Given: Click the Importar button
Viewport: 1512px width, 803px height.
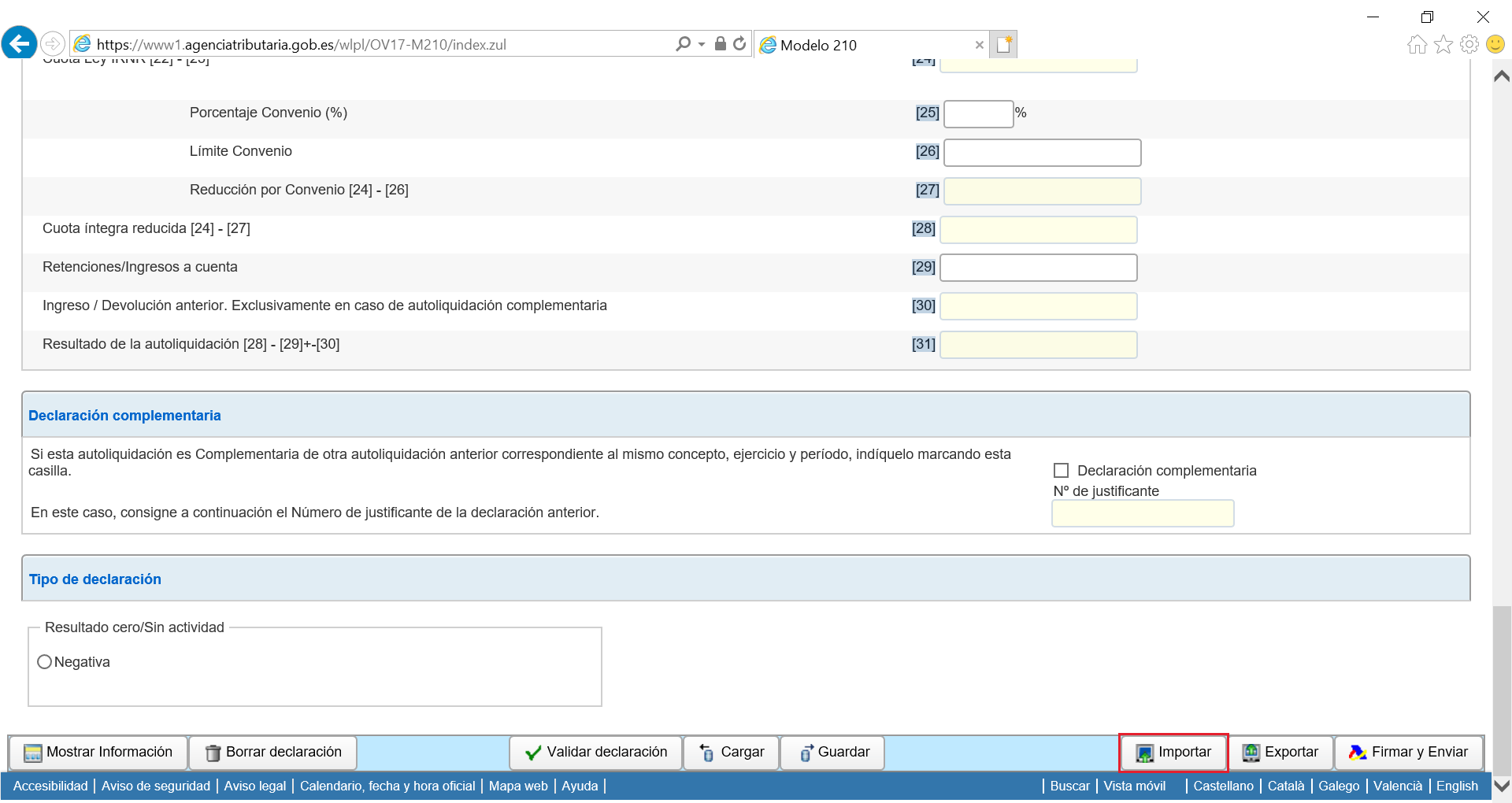Looking at the screenshot, I should tap(1173, 753).
